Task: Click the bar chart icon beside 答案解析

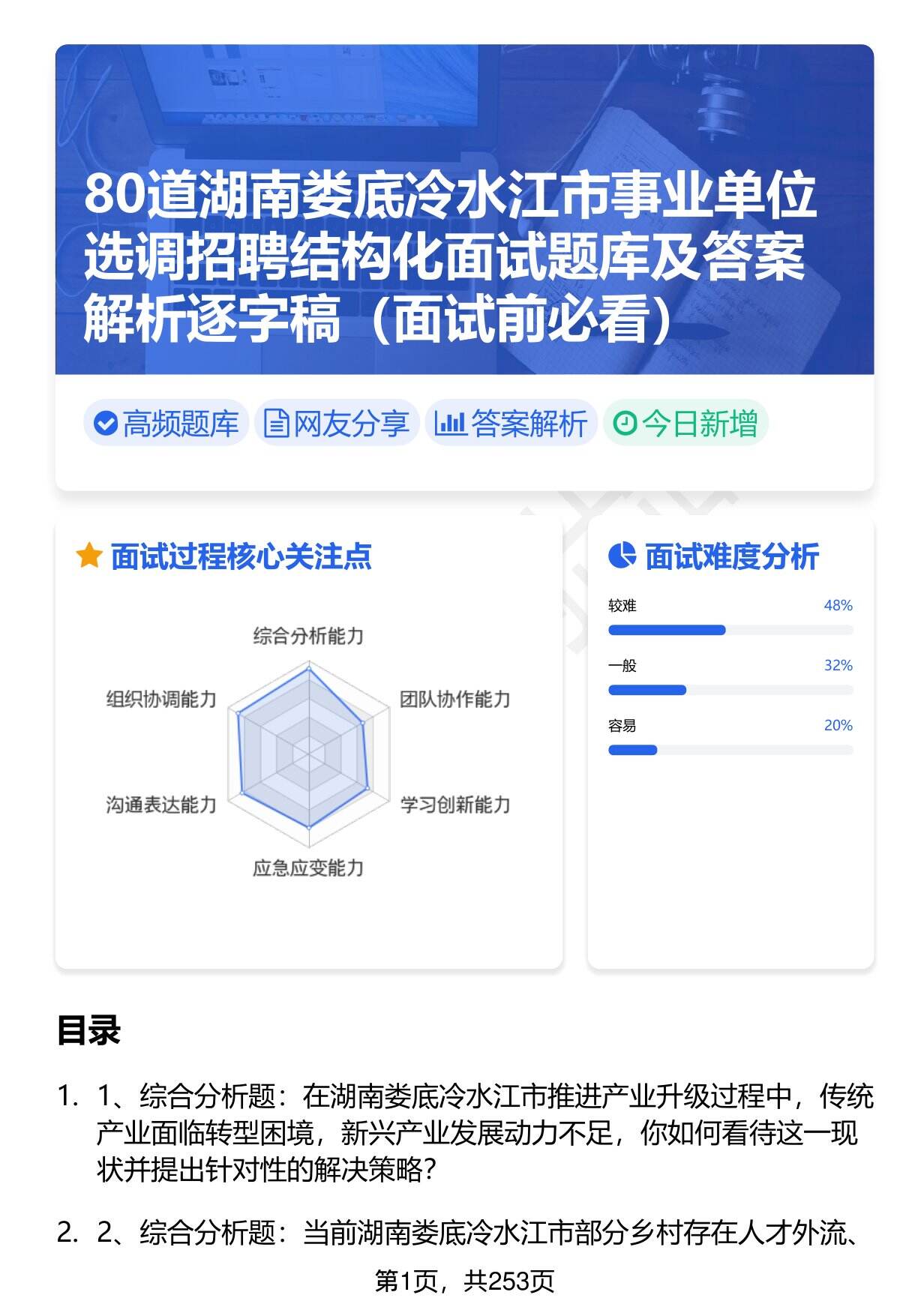Action: click(x=450, y=424)
